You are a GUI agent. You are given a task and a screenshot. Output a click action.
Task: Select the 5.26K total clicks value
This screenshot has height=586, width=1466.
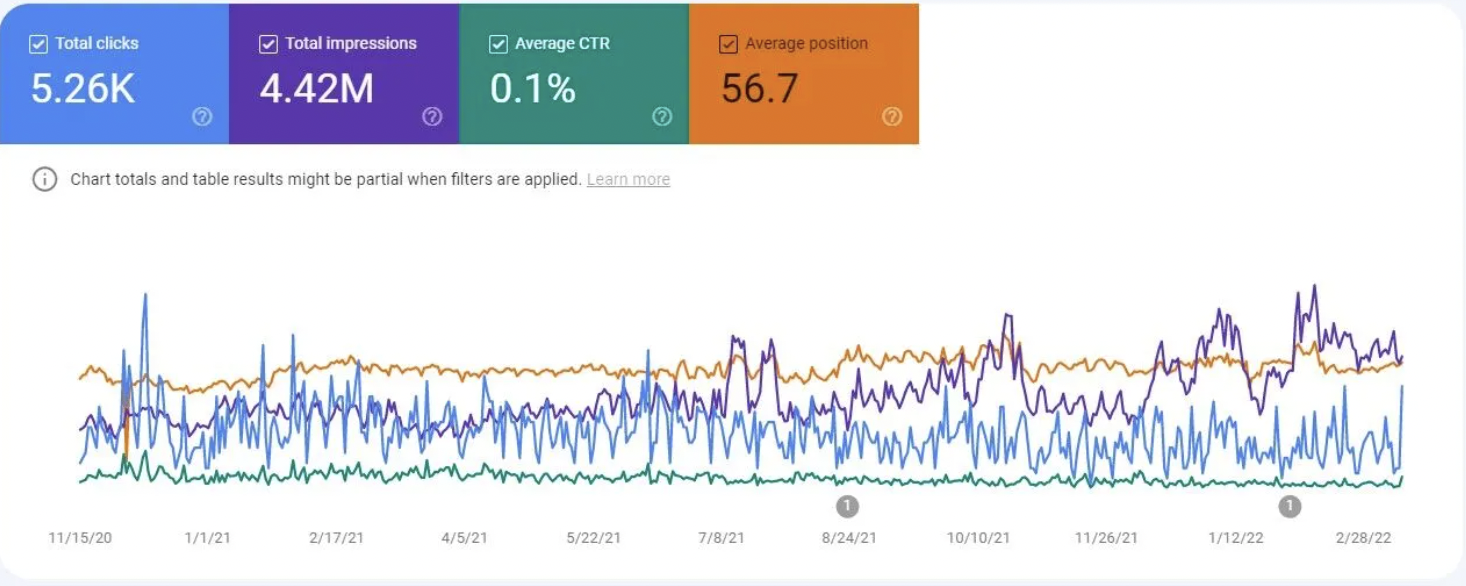pos(83,89)
